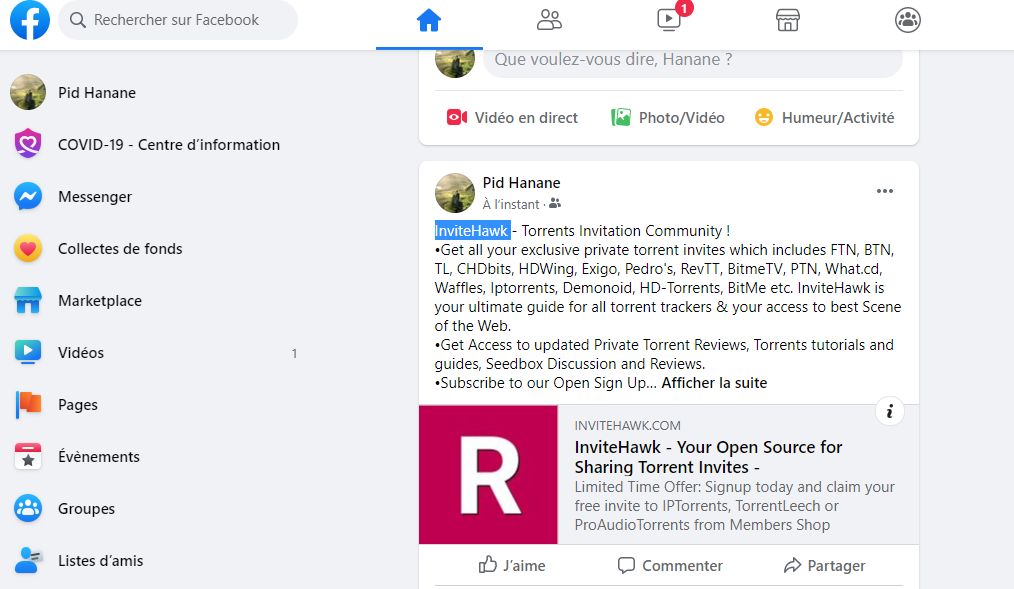This screenshot has height=589, width=1014.
Task: Open InviteHawk link preview title
Action: [708, 457]
